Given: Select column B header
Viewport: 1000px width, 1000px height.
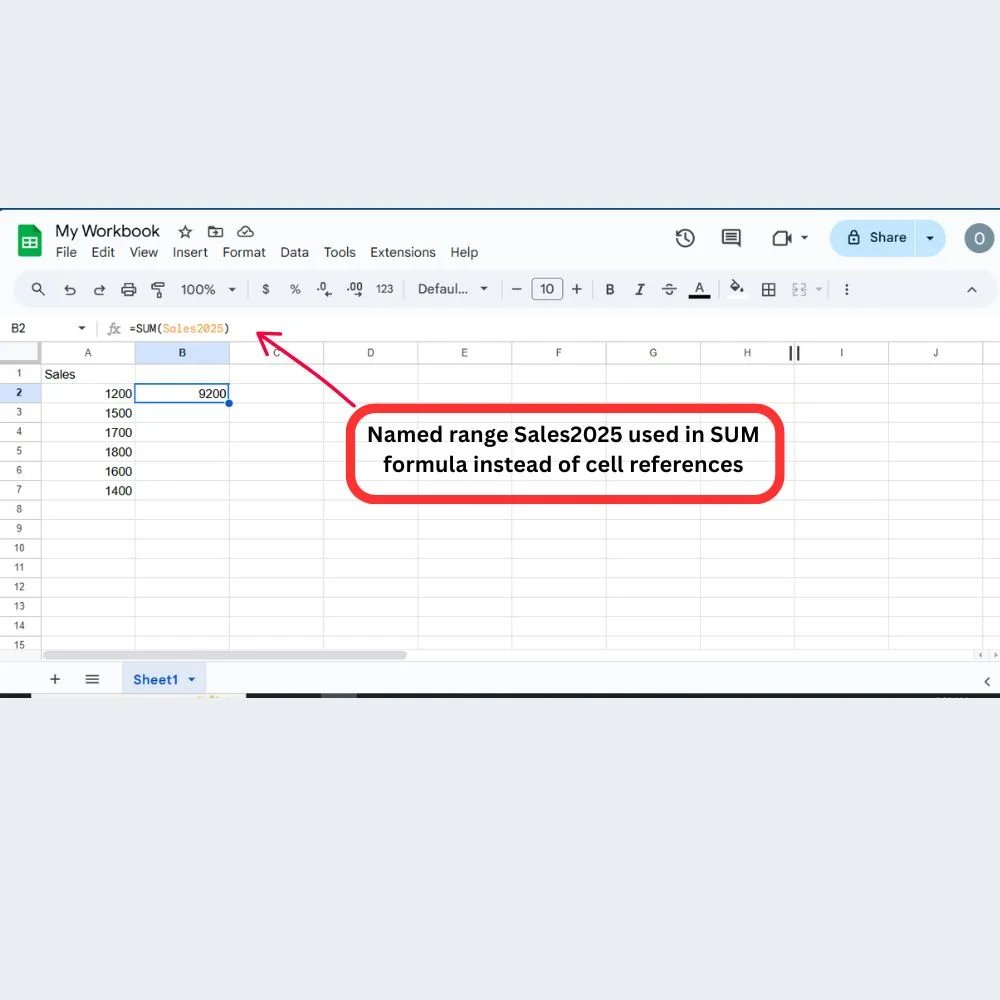Looking at the screenshot, I should point(182,353).
